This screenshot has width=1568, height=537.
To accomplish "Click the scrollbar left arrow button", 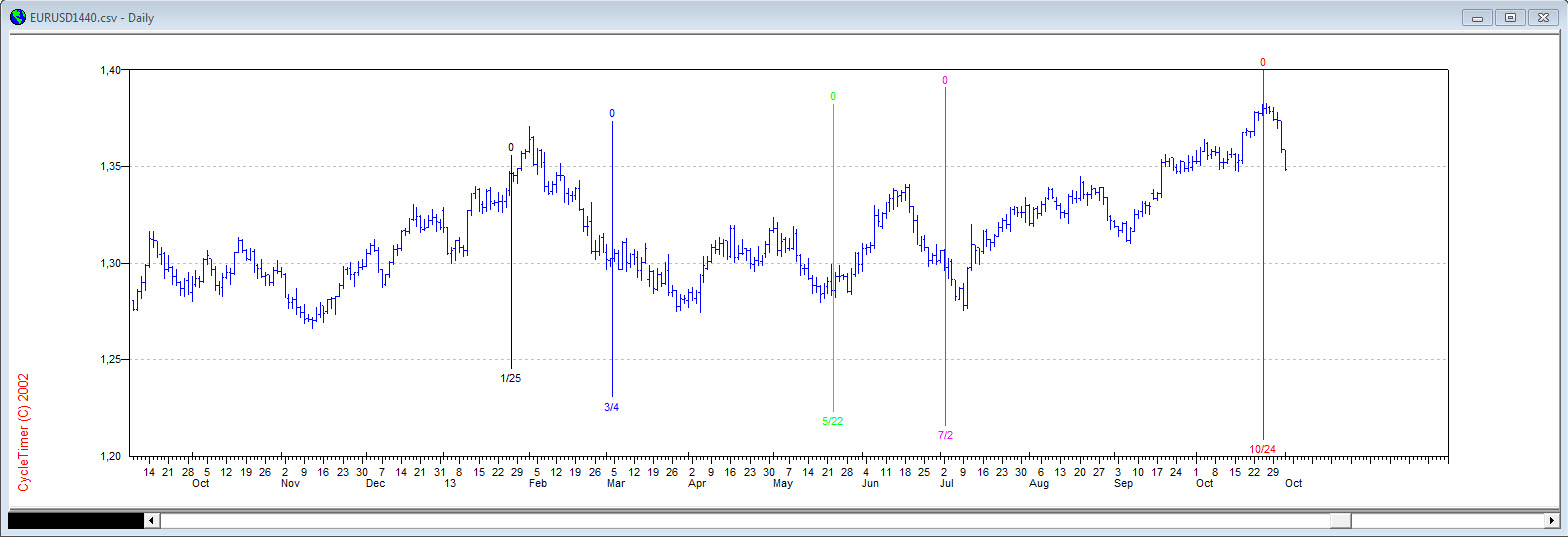I will pos(152,521).
